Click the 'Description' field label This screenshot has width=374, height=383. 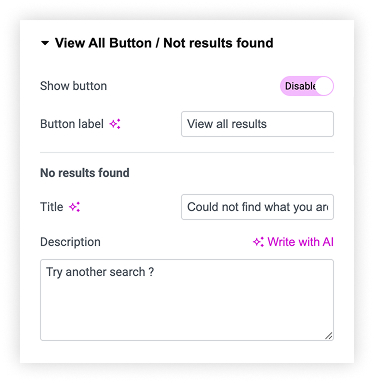(70, 242)
